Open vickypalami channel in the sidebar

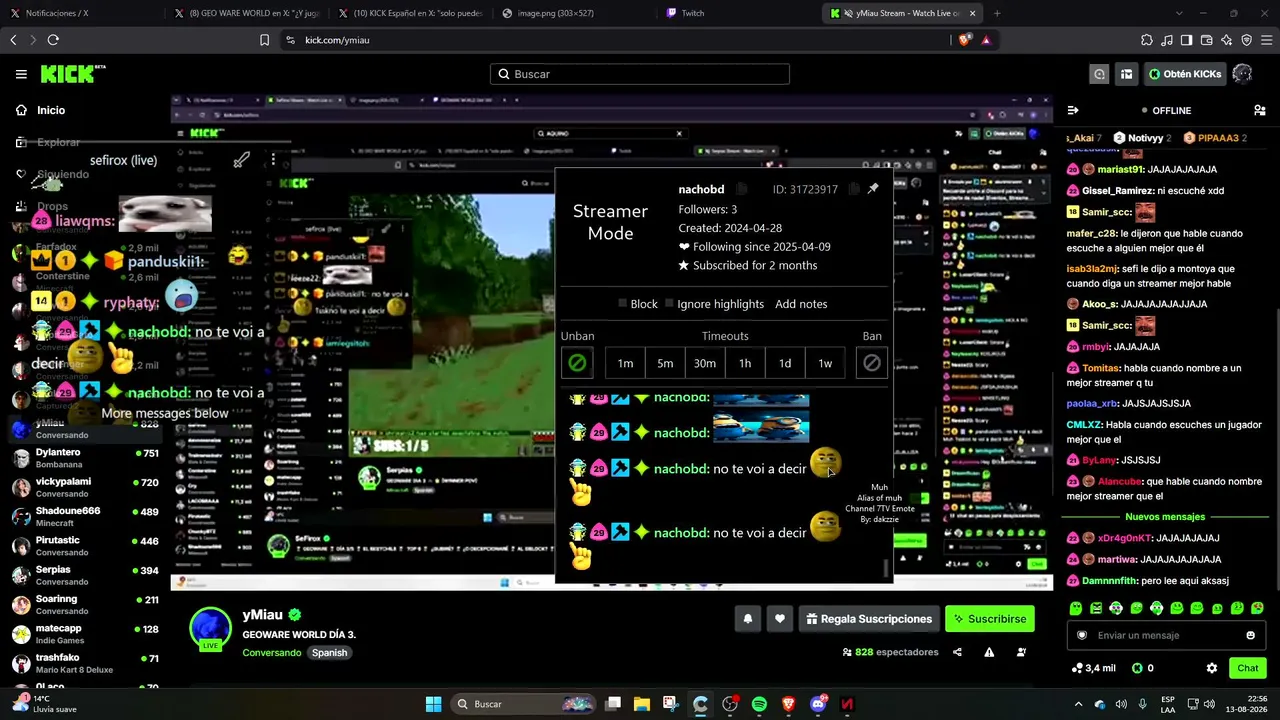86,487
